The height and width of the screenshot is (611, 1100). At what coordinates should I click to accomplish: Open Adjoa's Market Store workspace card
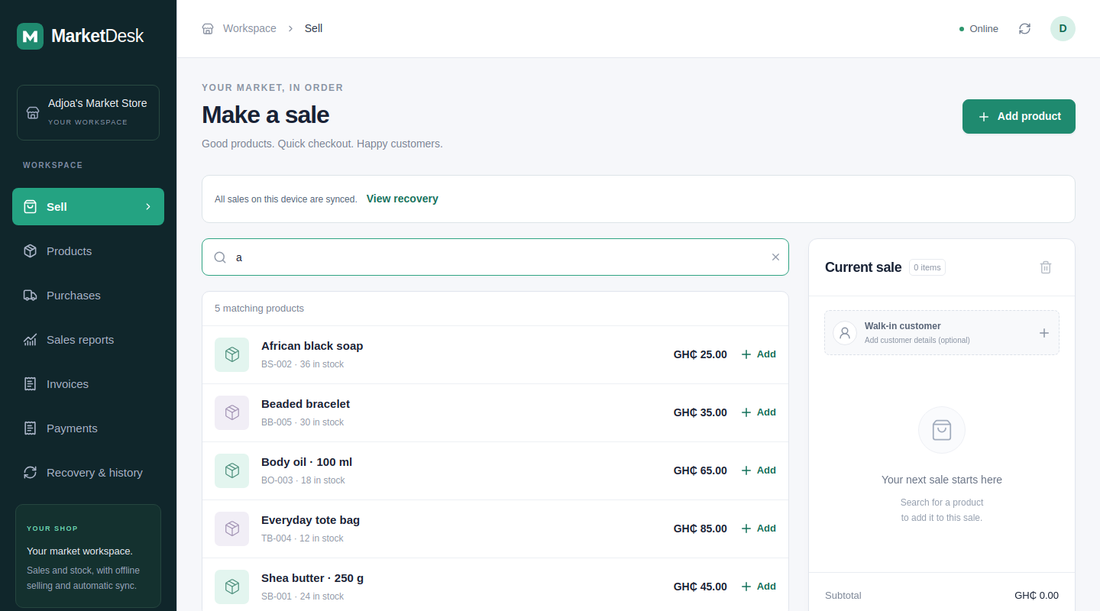(x=88, y=112)
